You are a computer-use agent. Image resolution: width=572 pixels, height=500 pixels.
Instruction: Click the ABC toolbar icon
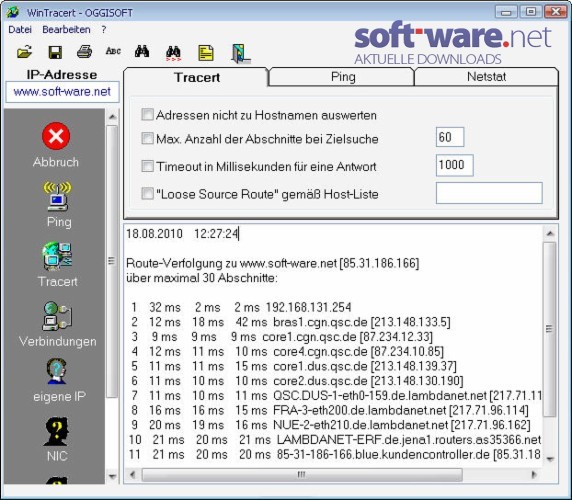(113, 51)
